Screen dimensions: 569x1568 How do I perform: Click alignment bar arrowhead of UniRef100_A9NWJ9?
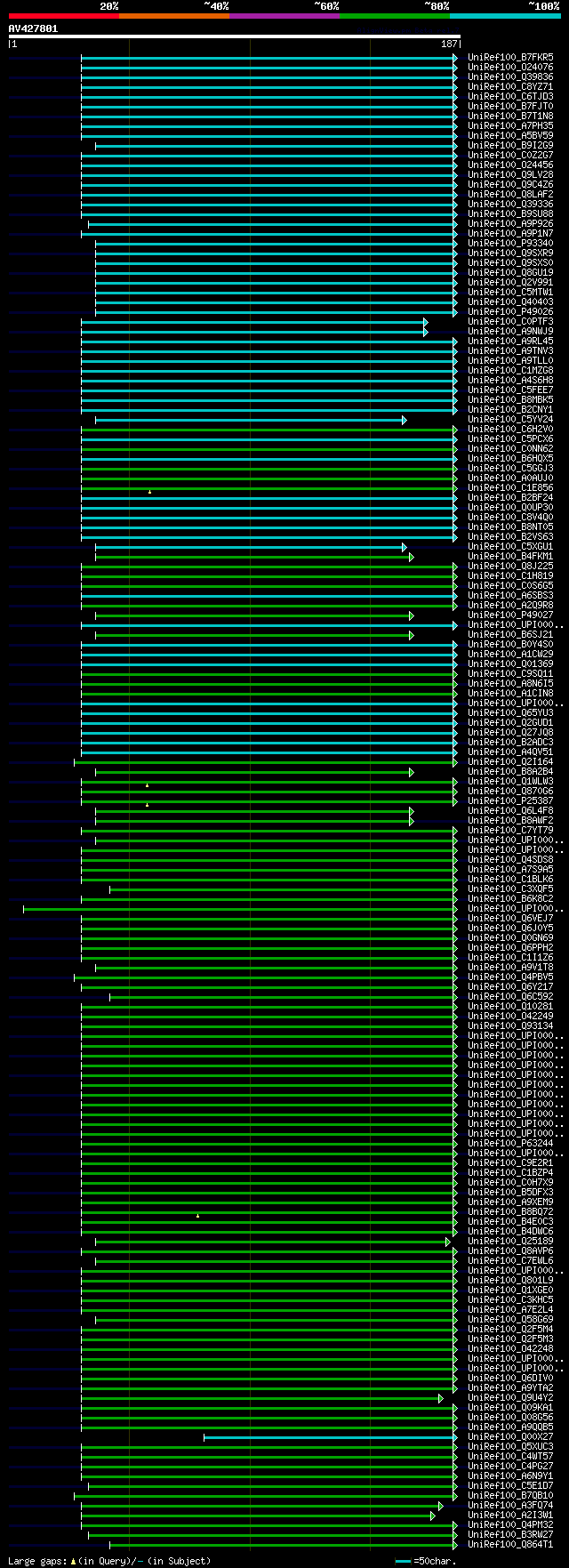pos(426,332)
